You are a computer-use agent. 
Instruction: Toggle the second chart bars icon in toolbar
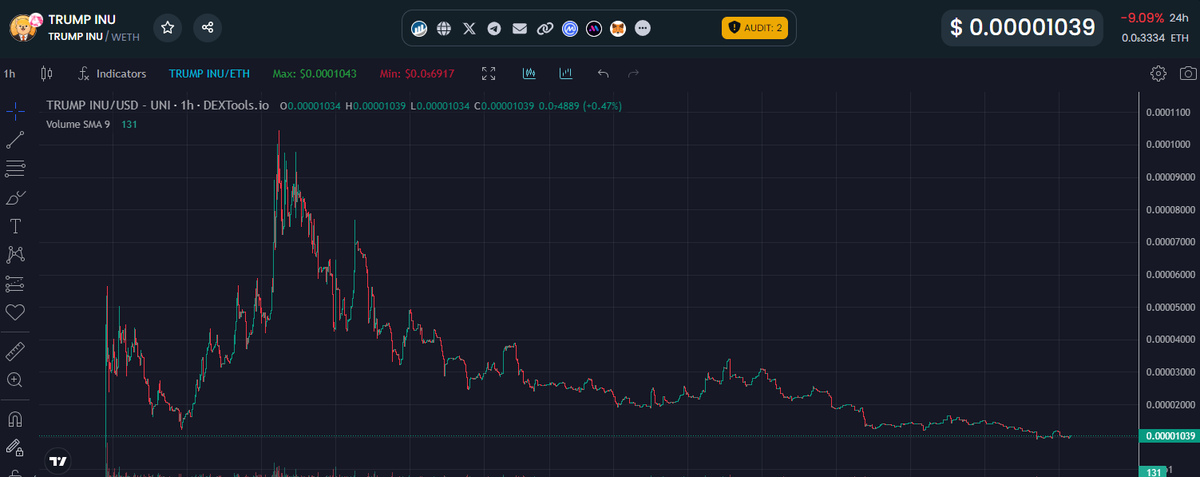(566, 73)
